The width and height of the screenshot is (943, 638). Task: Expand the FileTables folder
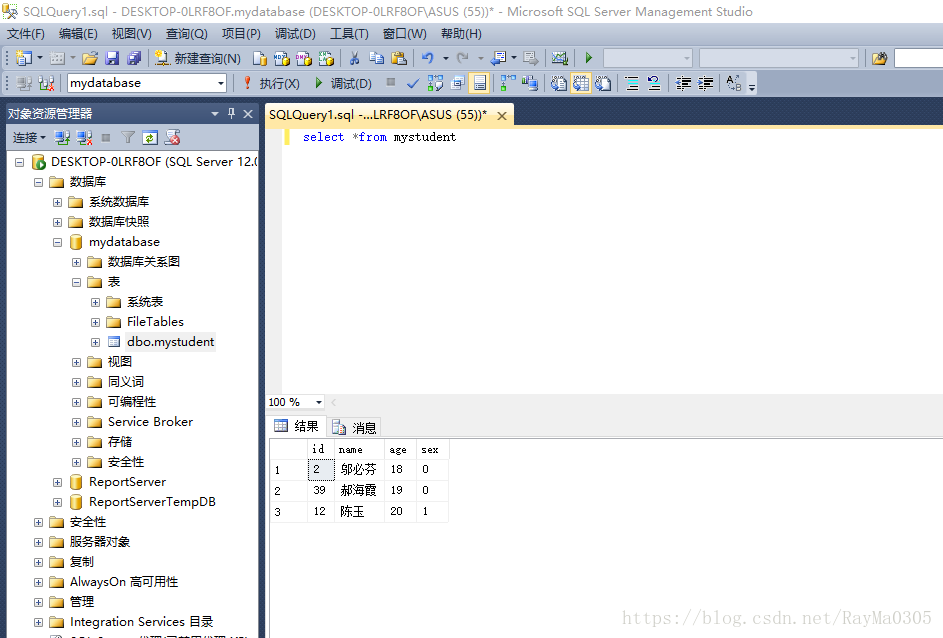95,322
